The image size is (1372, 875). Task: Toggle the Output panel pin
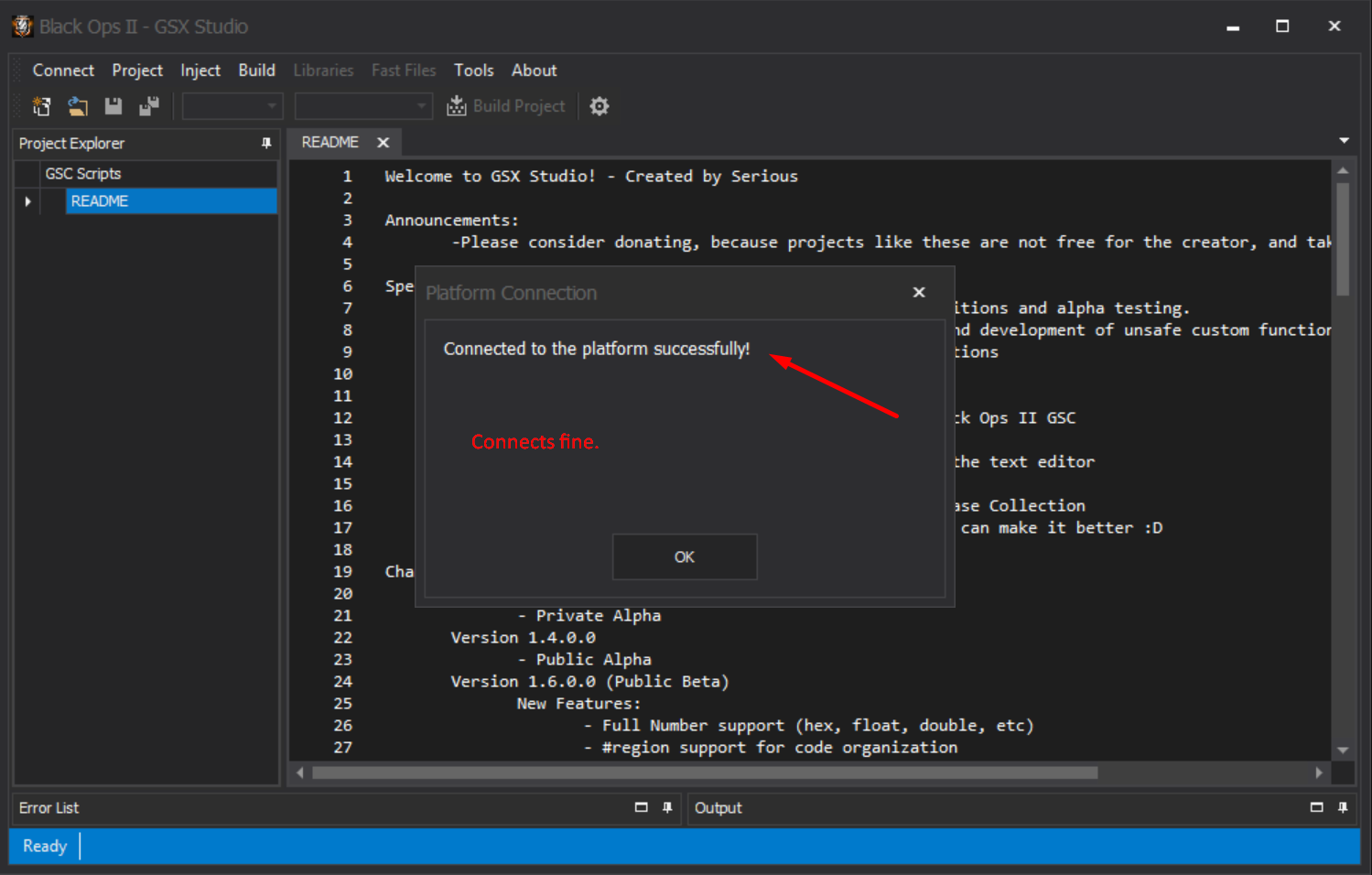point(1343,807)
